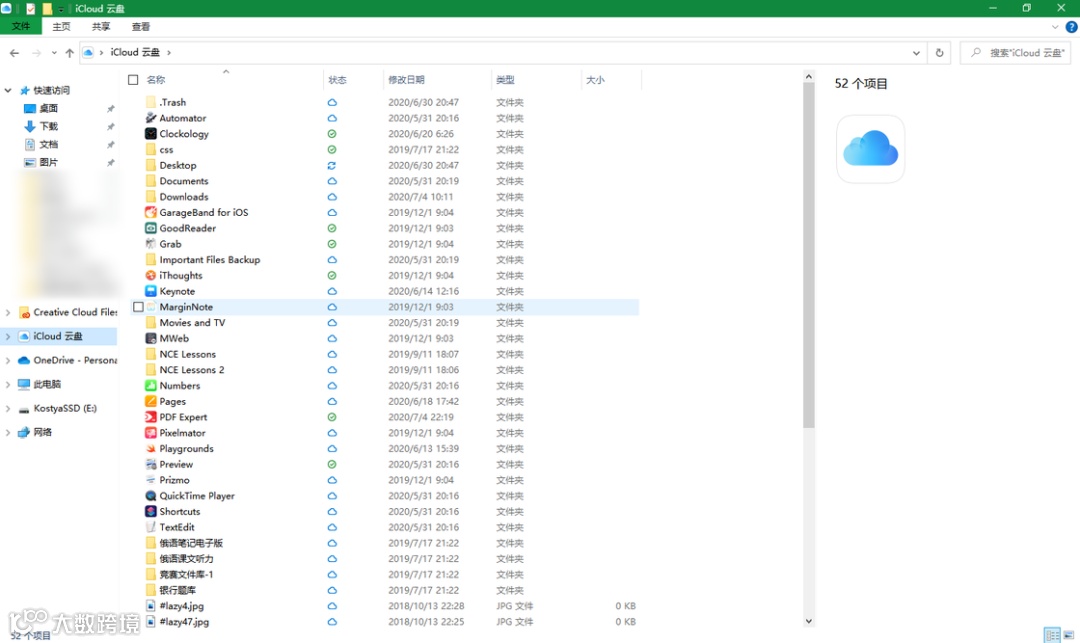Select the Keynote app icon
Viewport: 1080px width, 643px height.
pyautogui.click(x=151, y=291)
